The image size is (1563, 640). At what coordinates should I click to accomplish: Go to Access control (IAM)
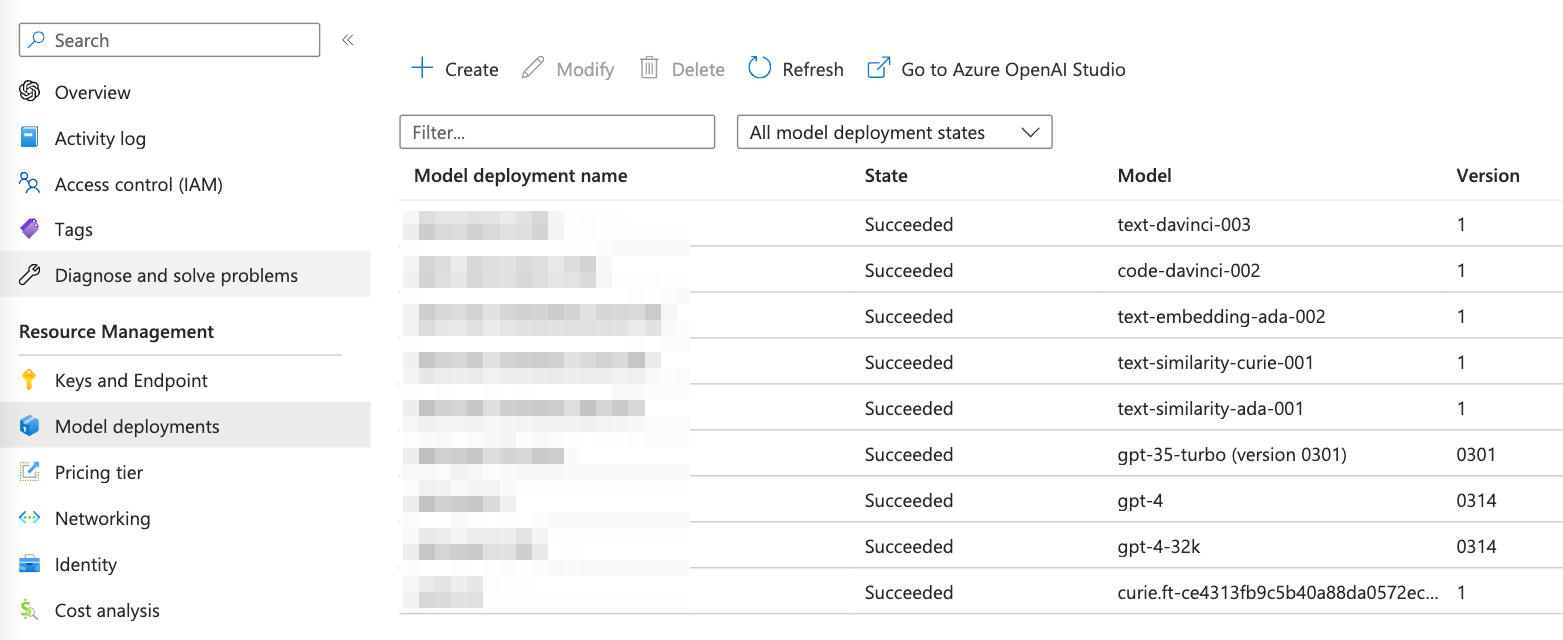point(139,184)
